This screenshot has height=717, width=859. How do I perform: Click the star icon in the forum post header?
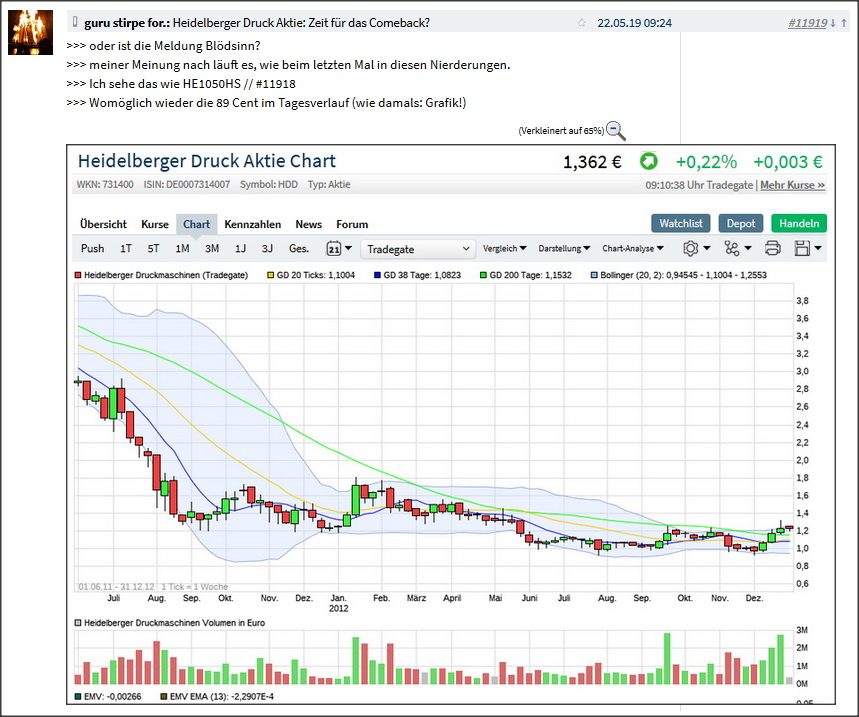click(582, 22)
